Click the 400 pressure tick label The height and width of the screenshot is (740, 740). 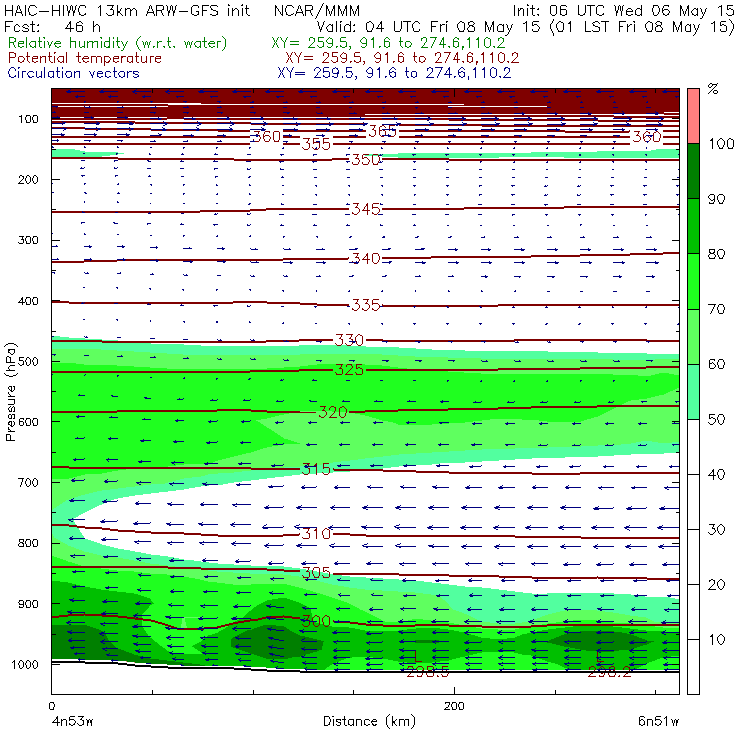click(28, 301)
